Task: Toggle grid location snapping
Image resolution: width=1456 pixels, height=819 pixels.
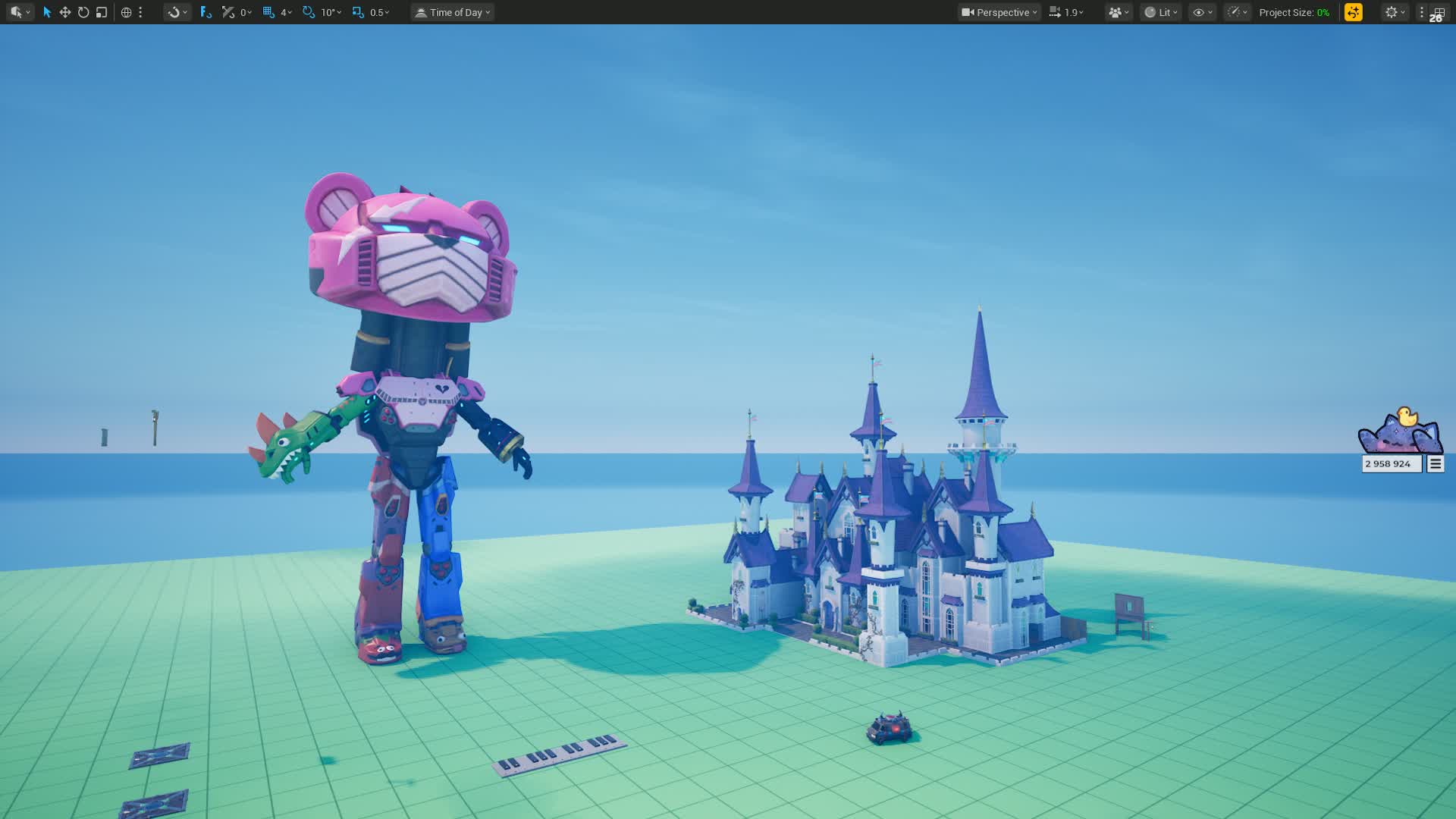Action: [x=268, y=12]
